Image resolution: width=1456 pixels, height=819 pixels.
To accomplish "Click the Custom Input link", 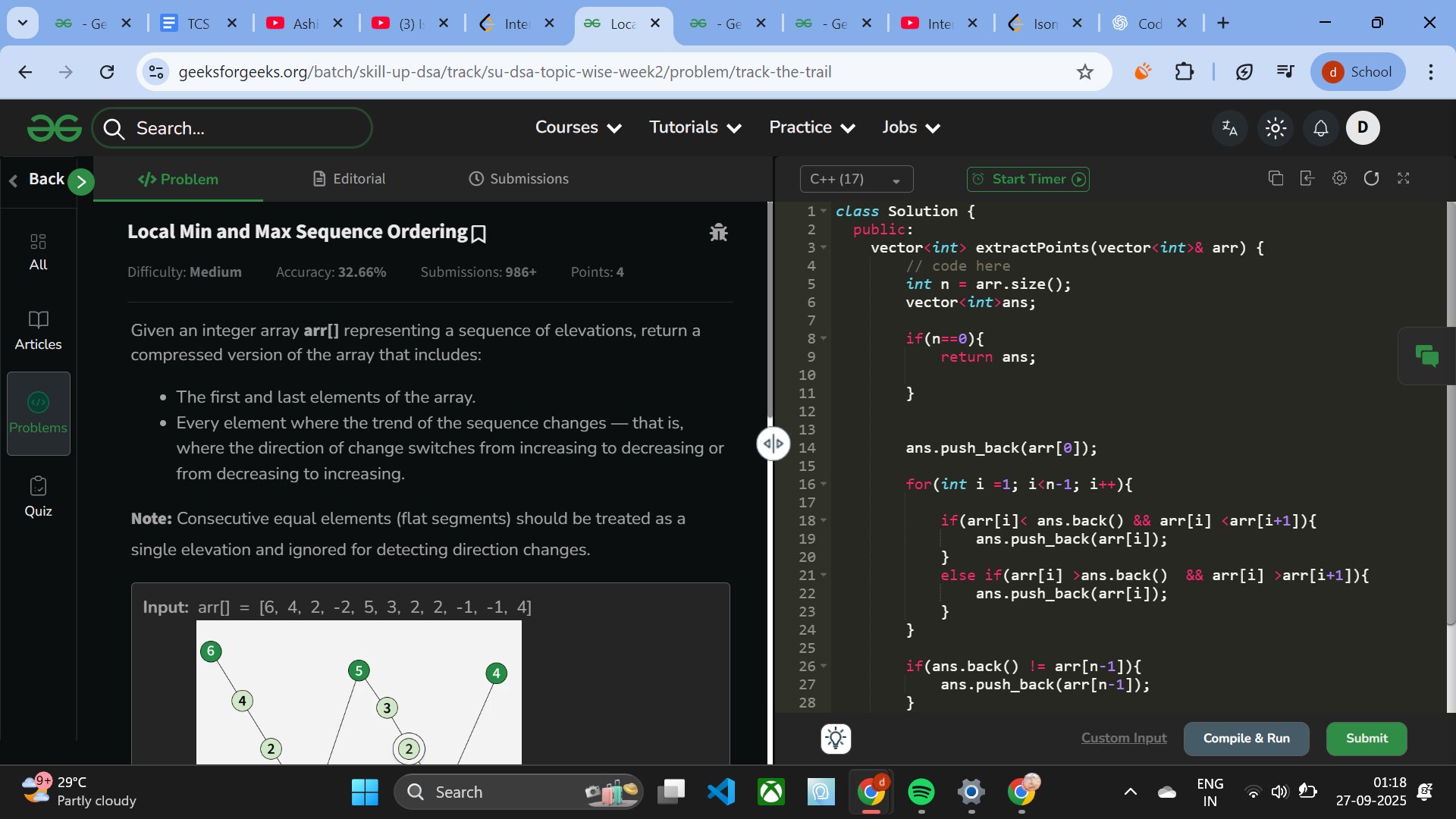I will click(1123, 739).
